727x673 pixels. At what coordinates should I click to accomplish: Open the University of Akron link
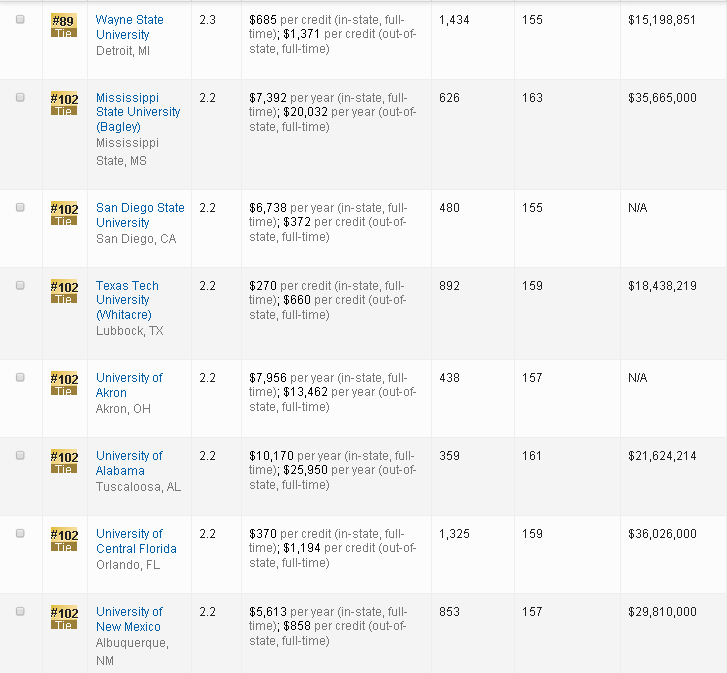[x=128, y=385]
